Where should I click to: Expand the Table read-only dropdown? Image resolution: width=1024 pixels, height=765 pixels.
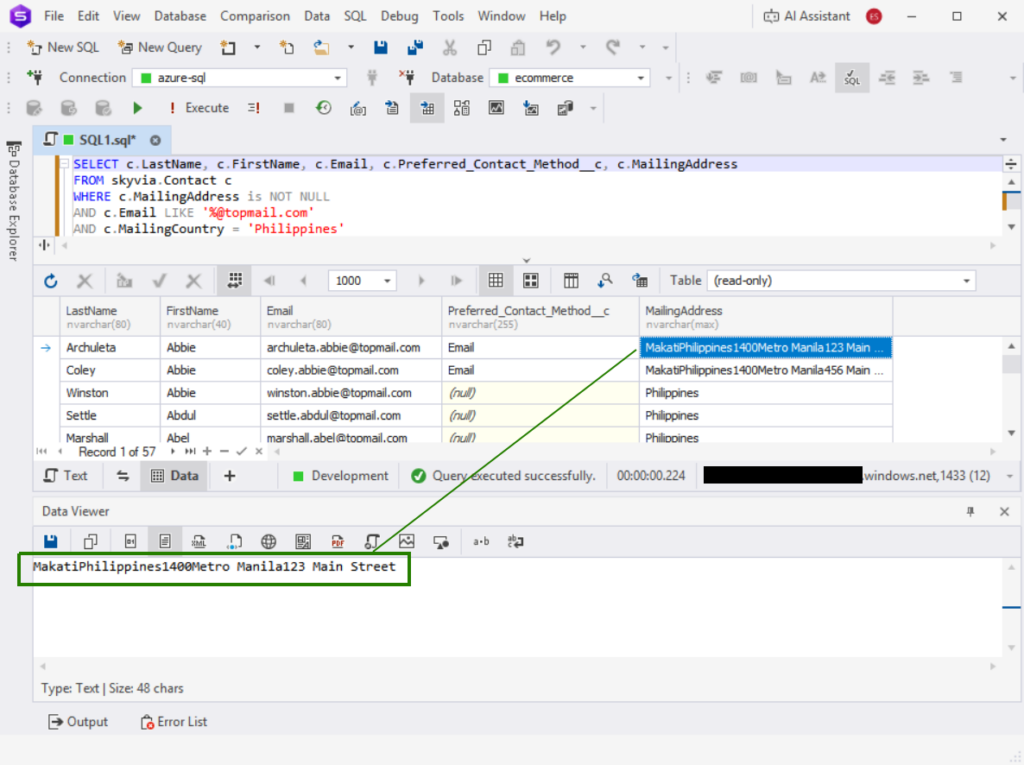pos(966,281)
